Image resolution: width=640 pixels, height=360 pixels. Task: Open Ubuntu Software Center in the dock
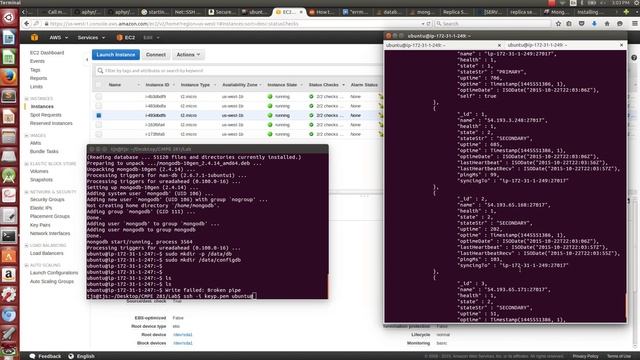pos(9,256)
